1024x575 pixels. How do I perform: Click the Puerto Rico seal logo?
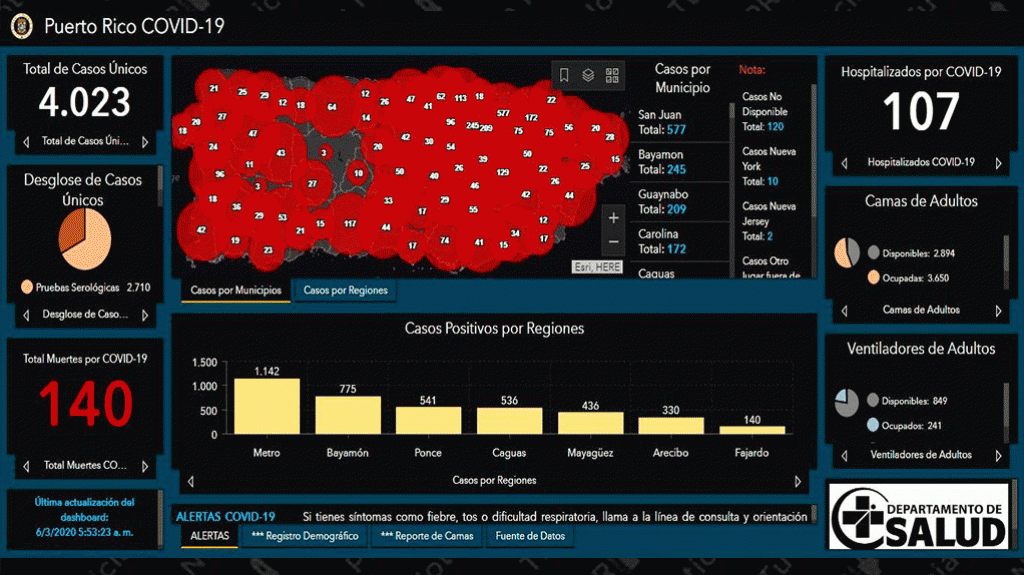pyautogui.click(x=21, y=25)
